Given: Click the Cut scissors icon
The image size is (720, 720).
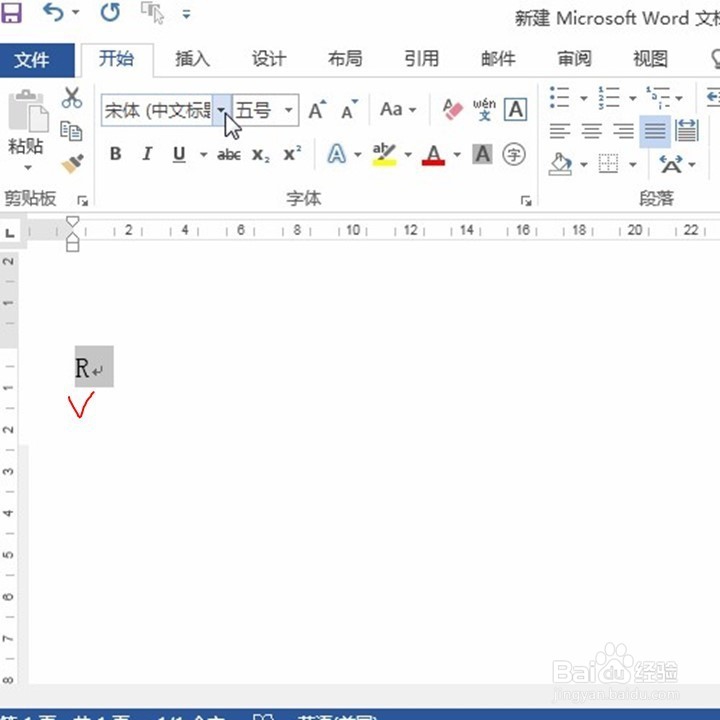Looking at the screenshot, I should (72, 98).
